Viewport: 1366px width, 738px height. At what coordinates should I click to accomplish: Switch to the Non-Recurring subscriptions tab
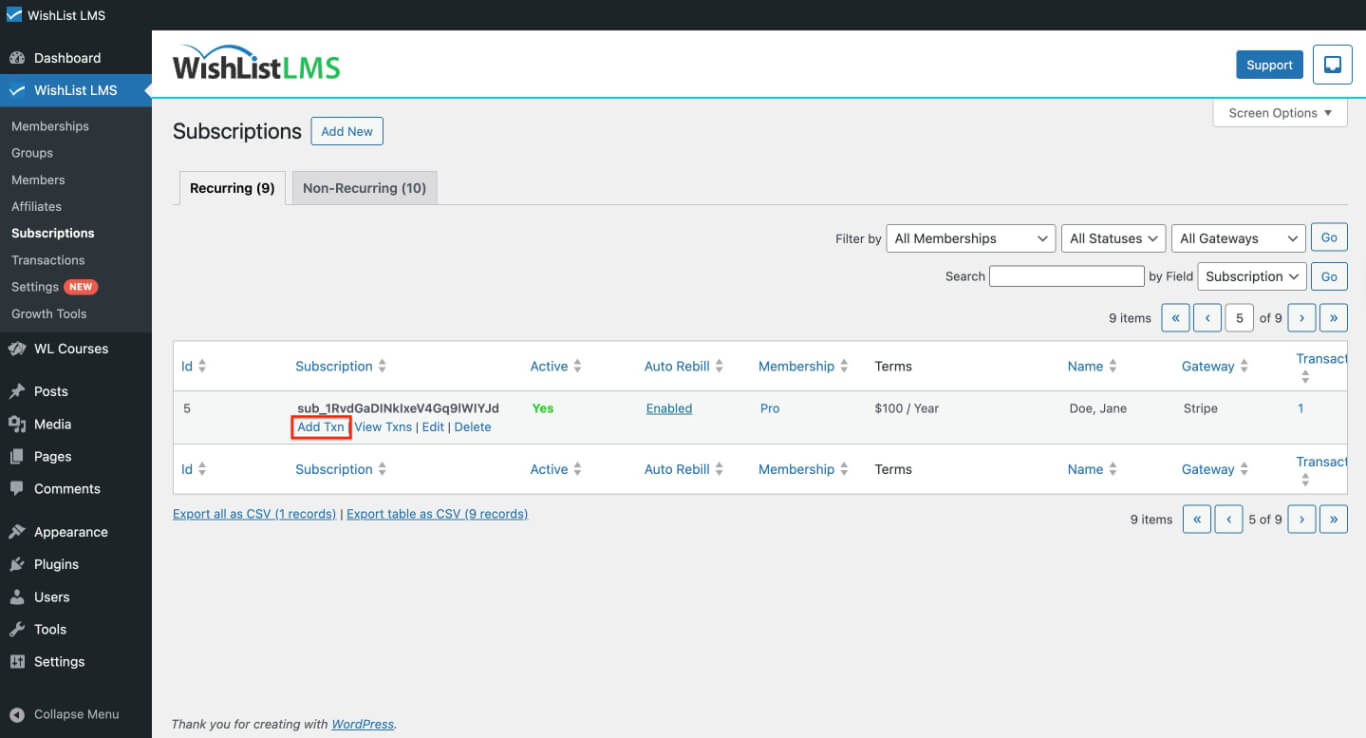point(364,187)
